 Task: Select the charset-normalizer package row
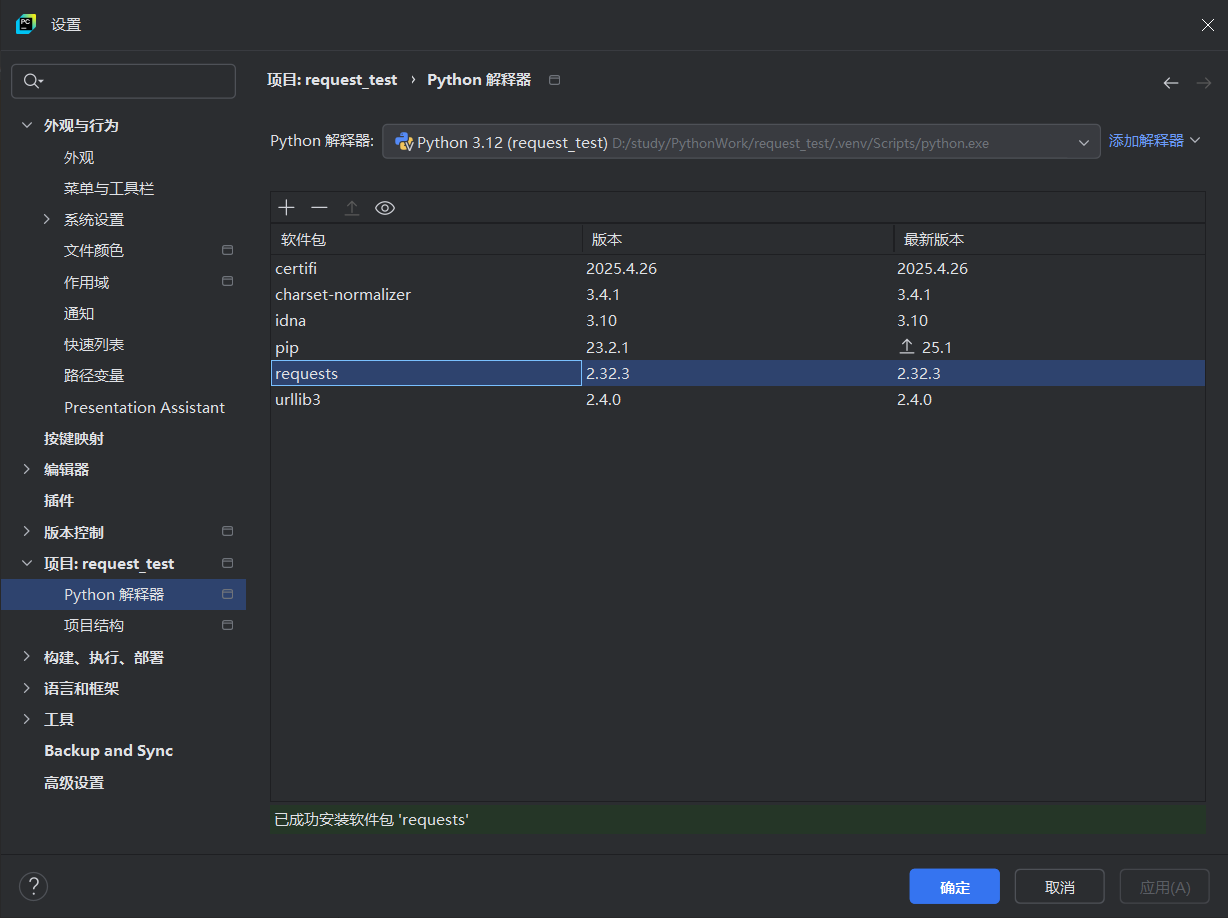point(738,294)
